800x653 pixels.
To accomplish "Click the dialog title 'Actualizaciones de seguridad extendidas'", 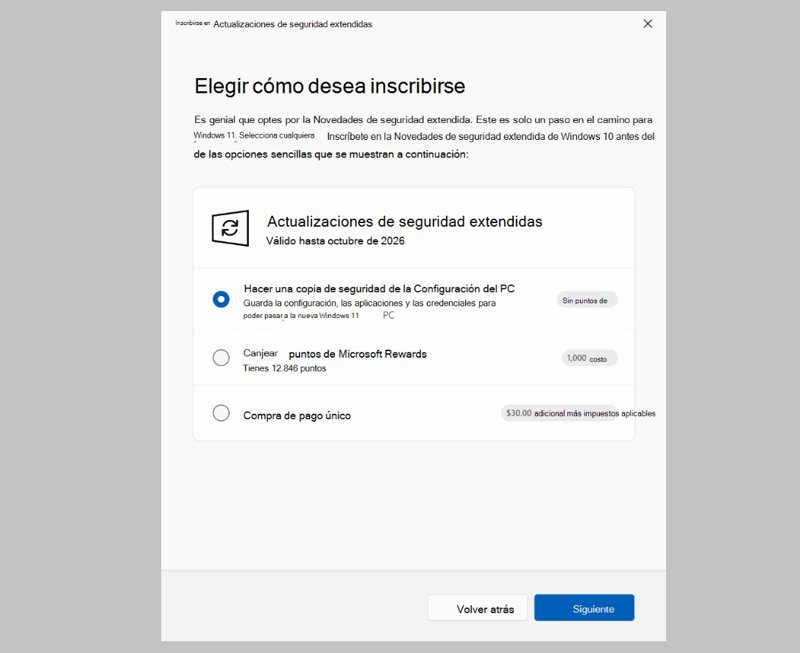I will pos(292,24).
